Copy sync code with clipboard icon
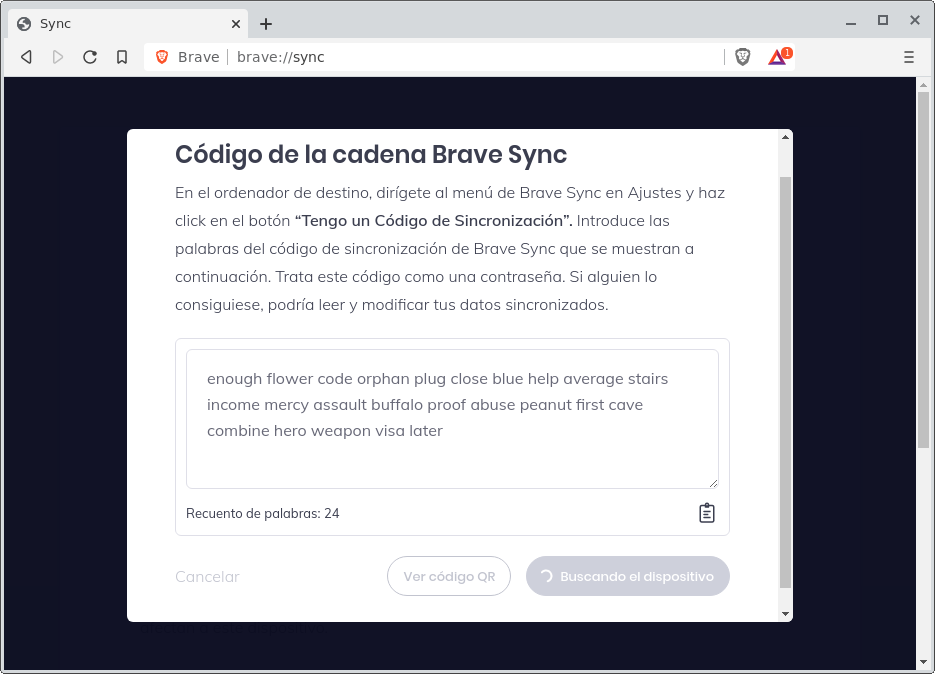935x674 pixels. [706, 513]
